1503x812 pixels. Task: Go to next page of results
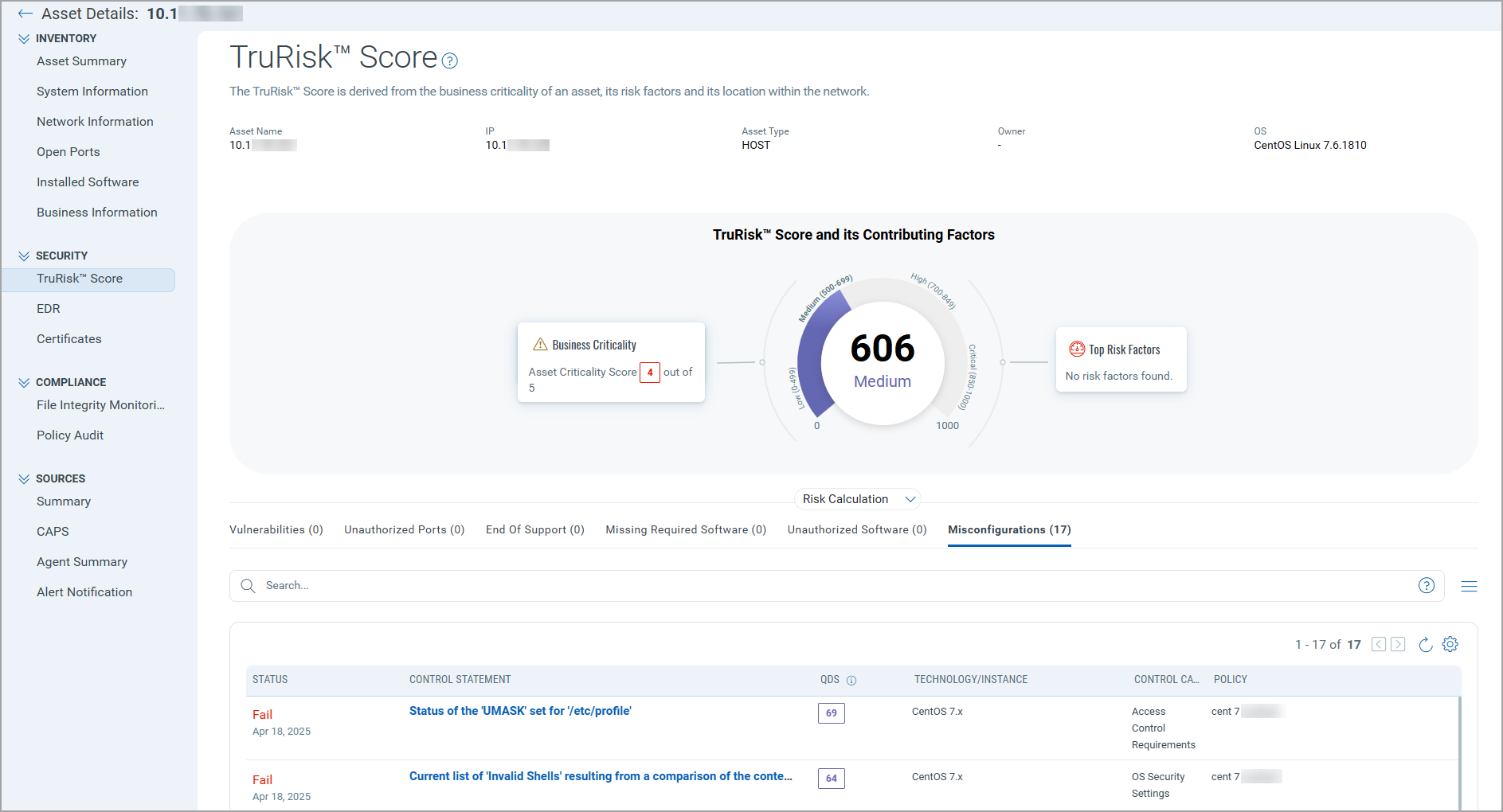1398,644
